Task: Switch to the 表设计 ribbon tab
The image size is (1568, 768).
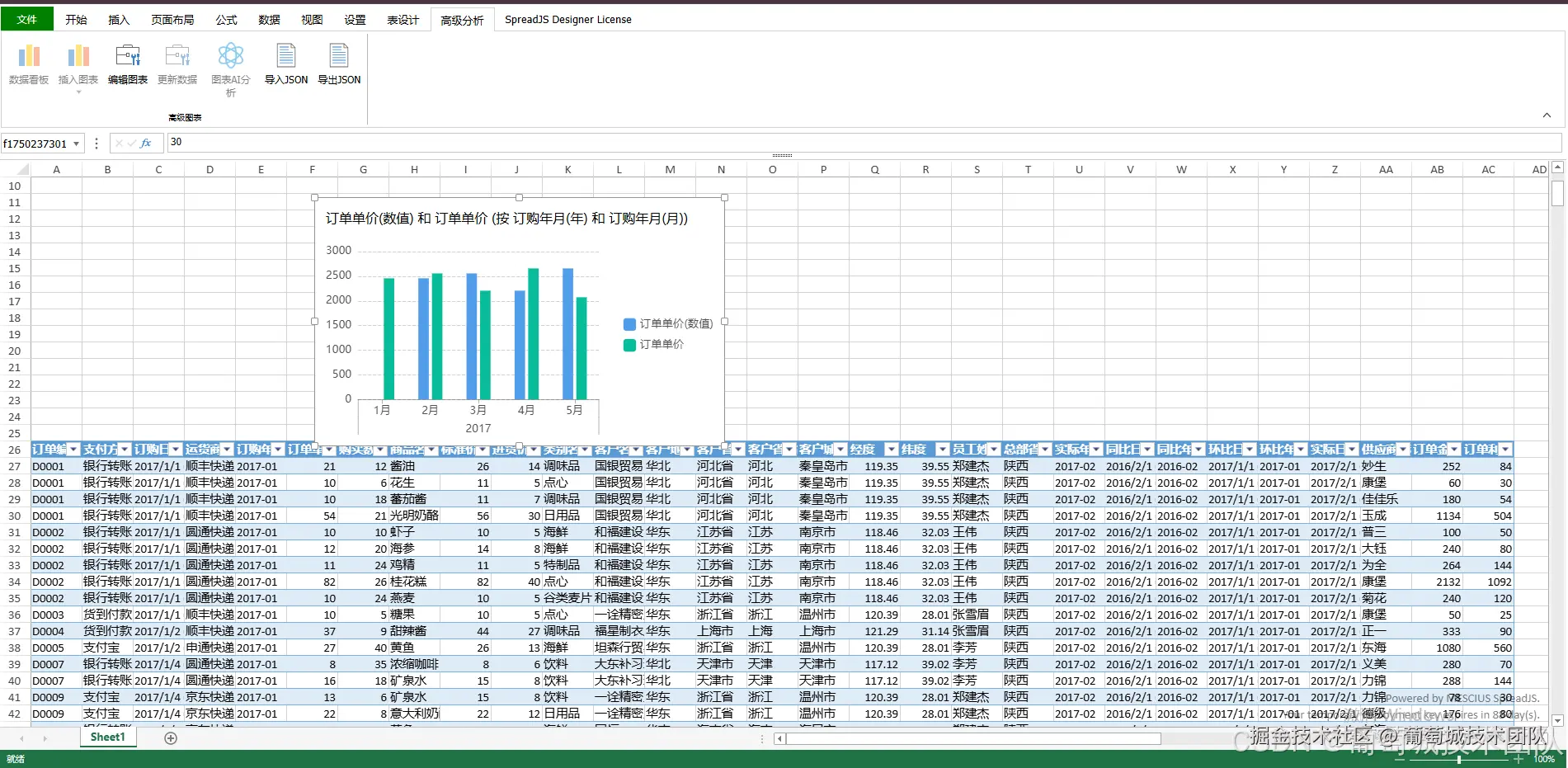Action: click(x=403, y=20)
